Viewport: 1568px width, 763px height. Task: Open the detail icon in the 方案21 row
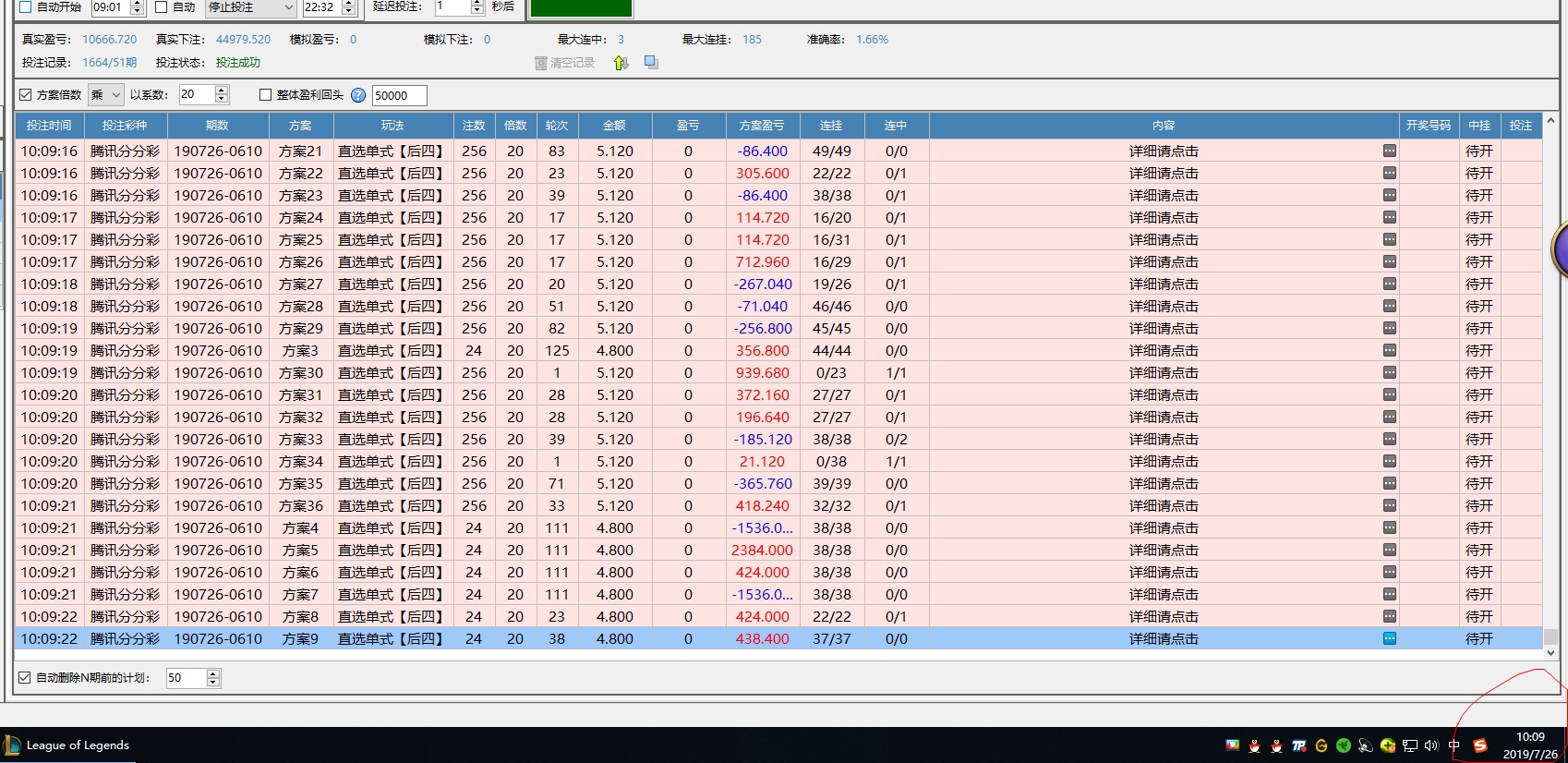coord(1389,151)
